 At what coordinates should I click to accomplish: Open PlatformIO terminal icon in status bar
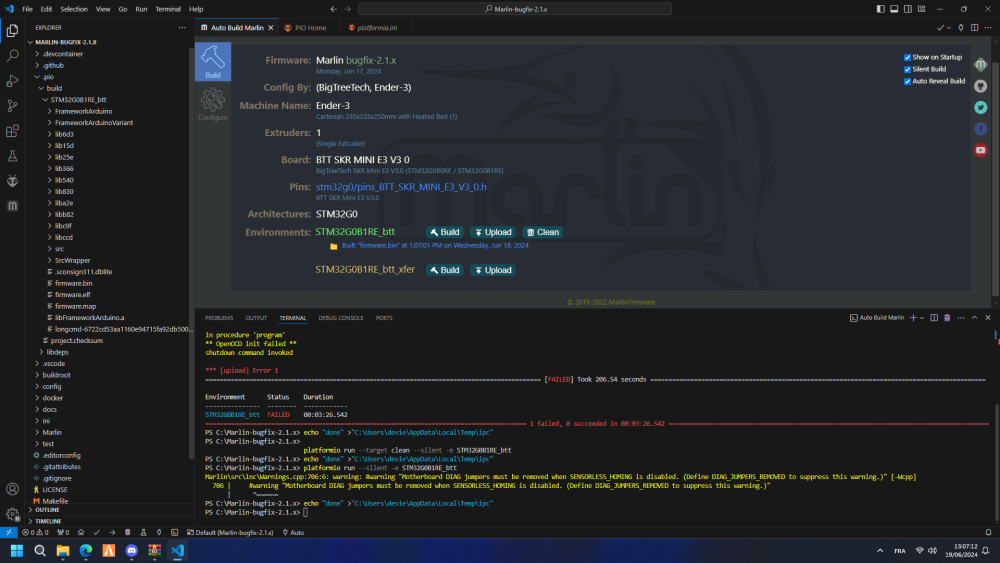click(x=175, y=532)
